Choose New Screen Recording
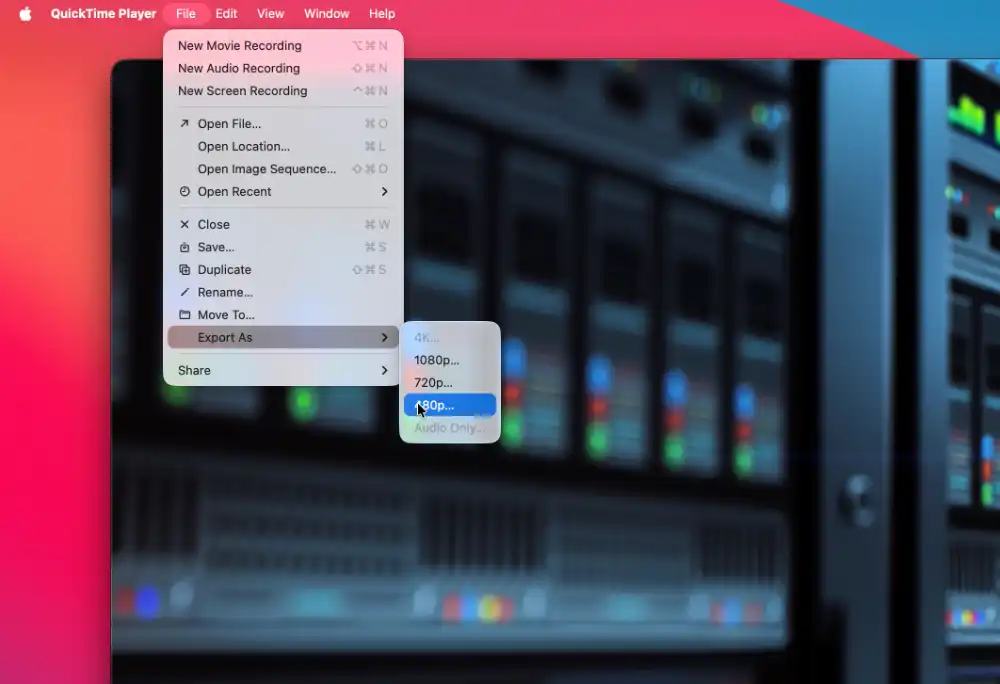1000x684 pixels. 242,91
